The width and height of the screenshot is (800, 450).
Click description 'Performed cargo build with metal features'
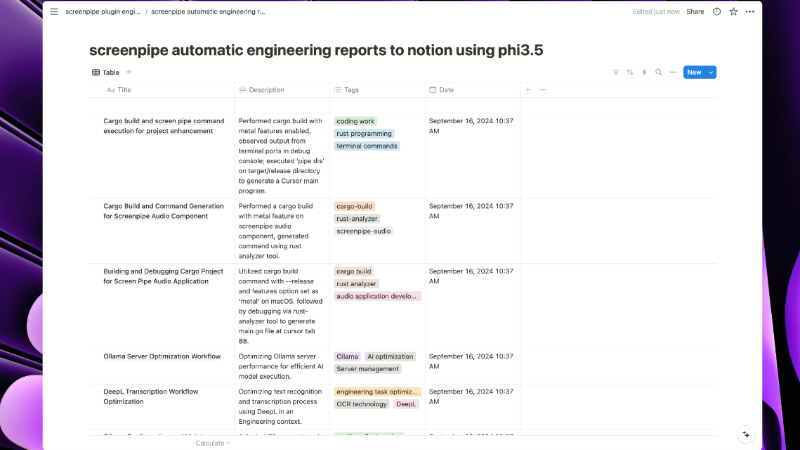click(x=282, y=156)
